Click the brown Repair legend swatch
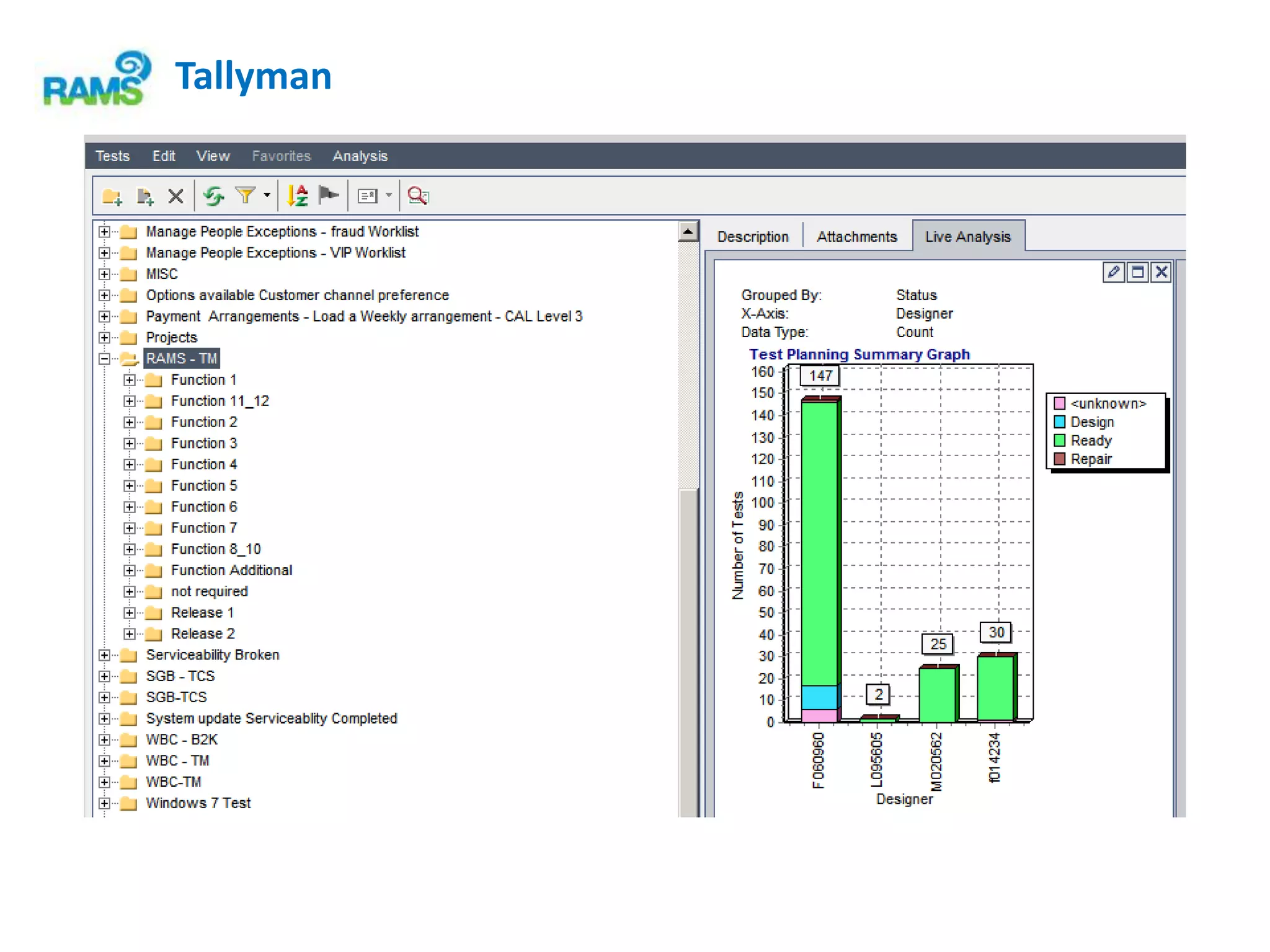The image size is (1270, 952). coord(1059,459)
